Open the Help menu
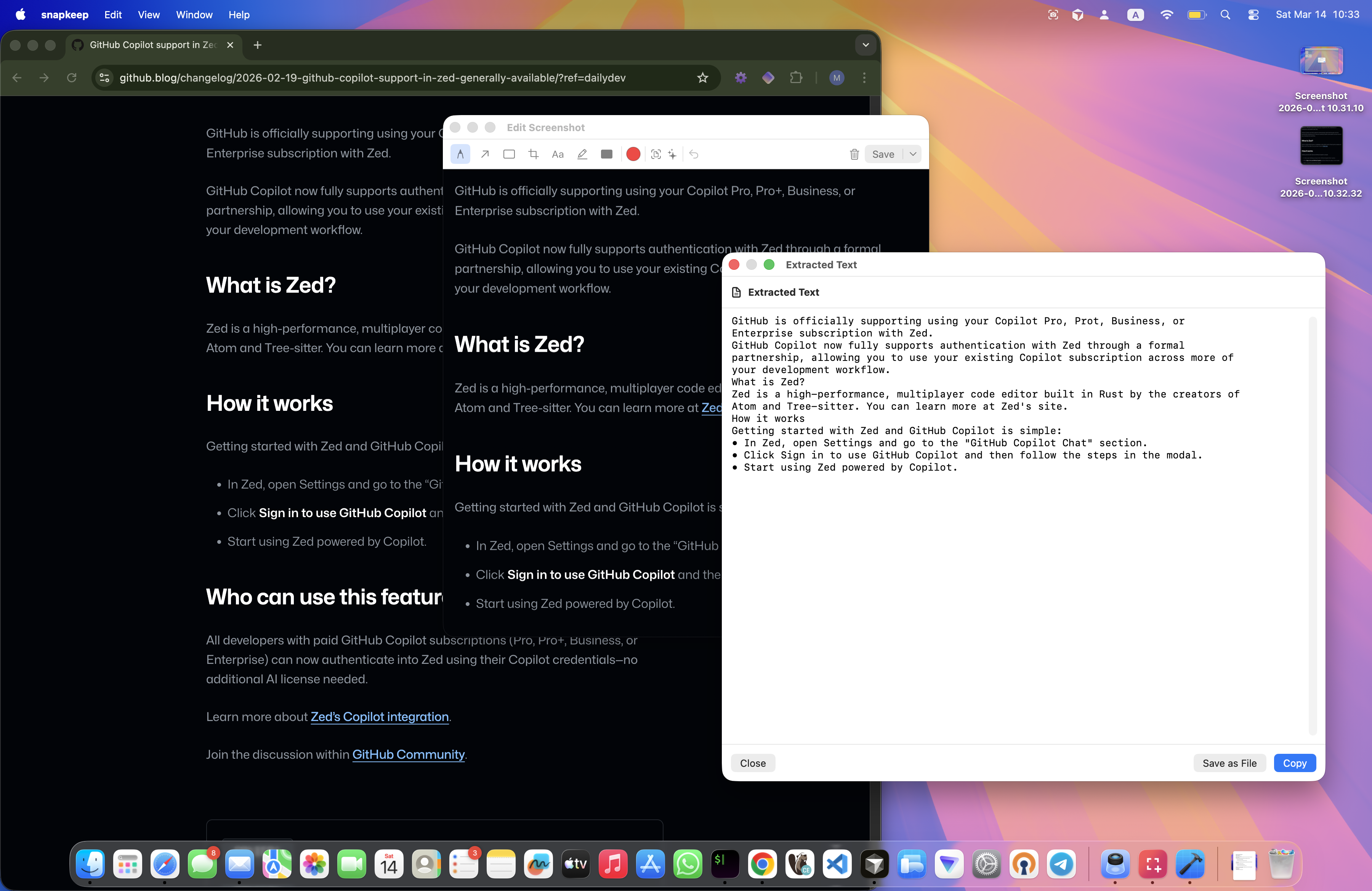 [239, 14]
